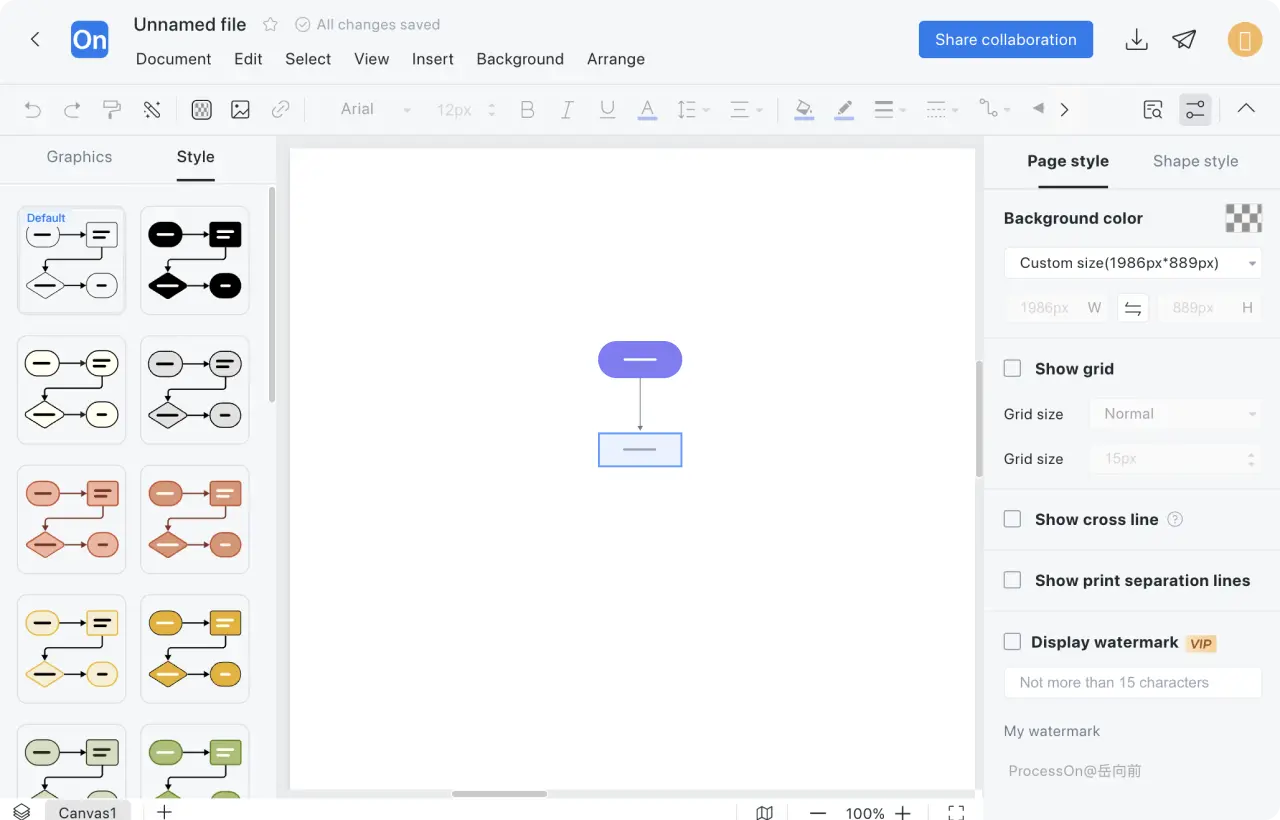Screen dimensions: 1280x820
Task: Open the download icon in header
Action: pyautogui.click(x=1136, y=40)
